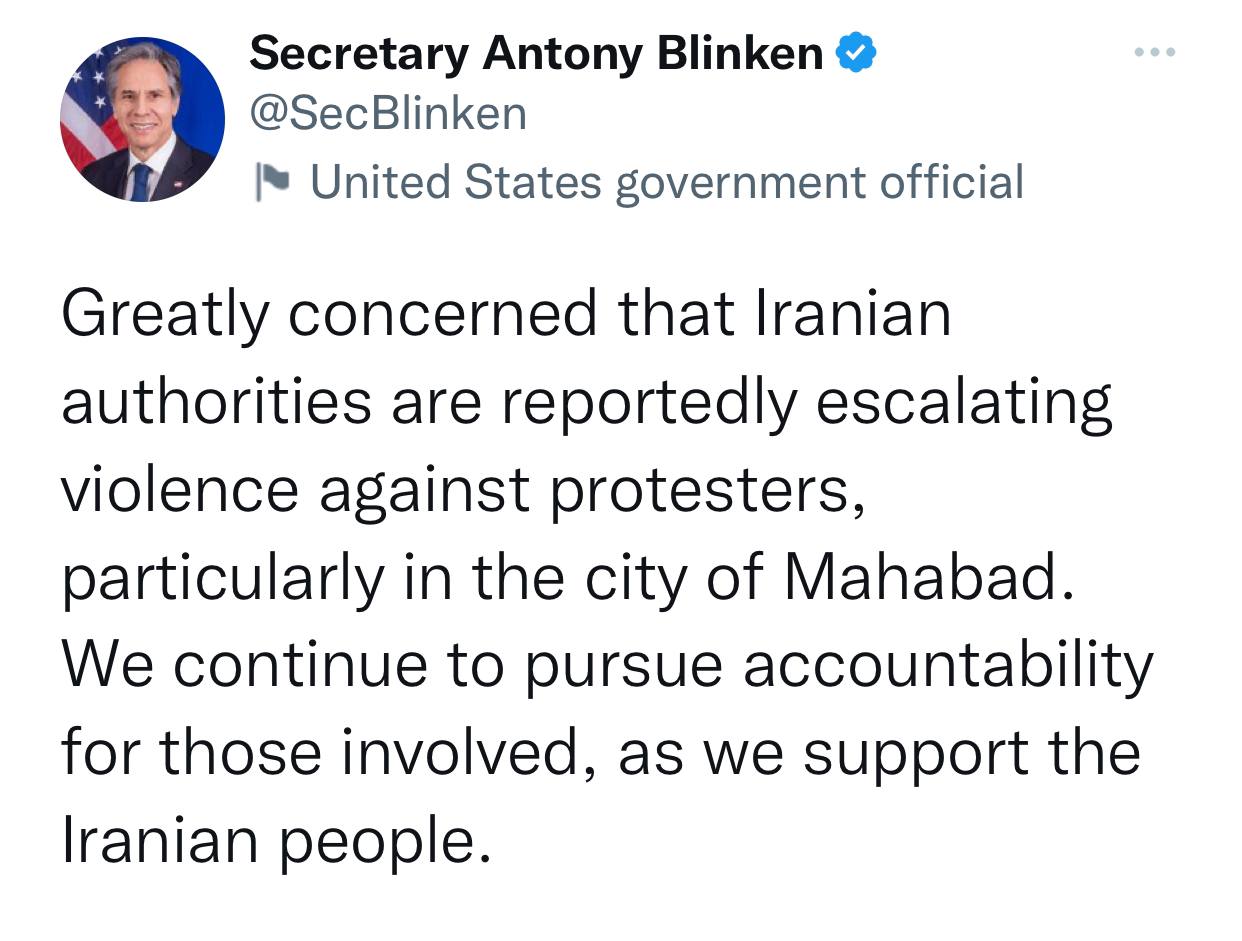Click the word pursue in the tweet
1242x941 pixels.
click(x=622, y=665)
